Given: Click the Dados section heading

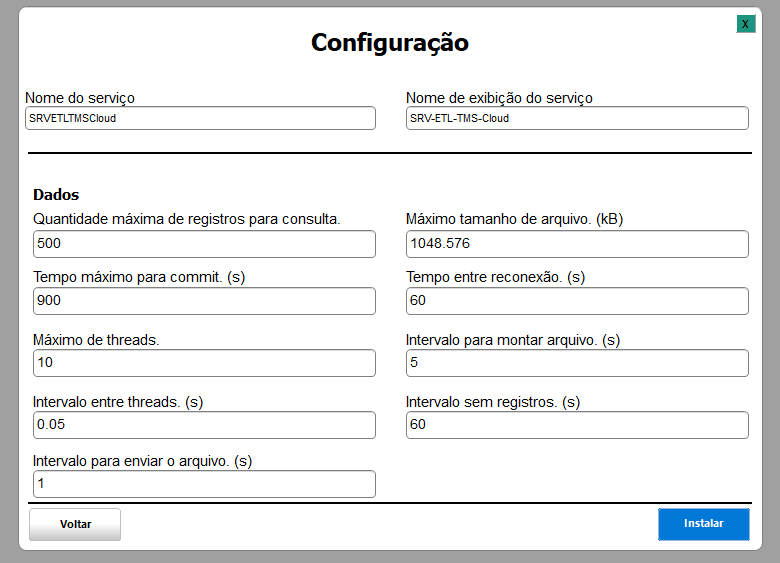Looking at the screenshot, I should coord(56,194).
